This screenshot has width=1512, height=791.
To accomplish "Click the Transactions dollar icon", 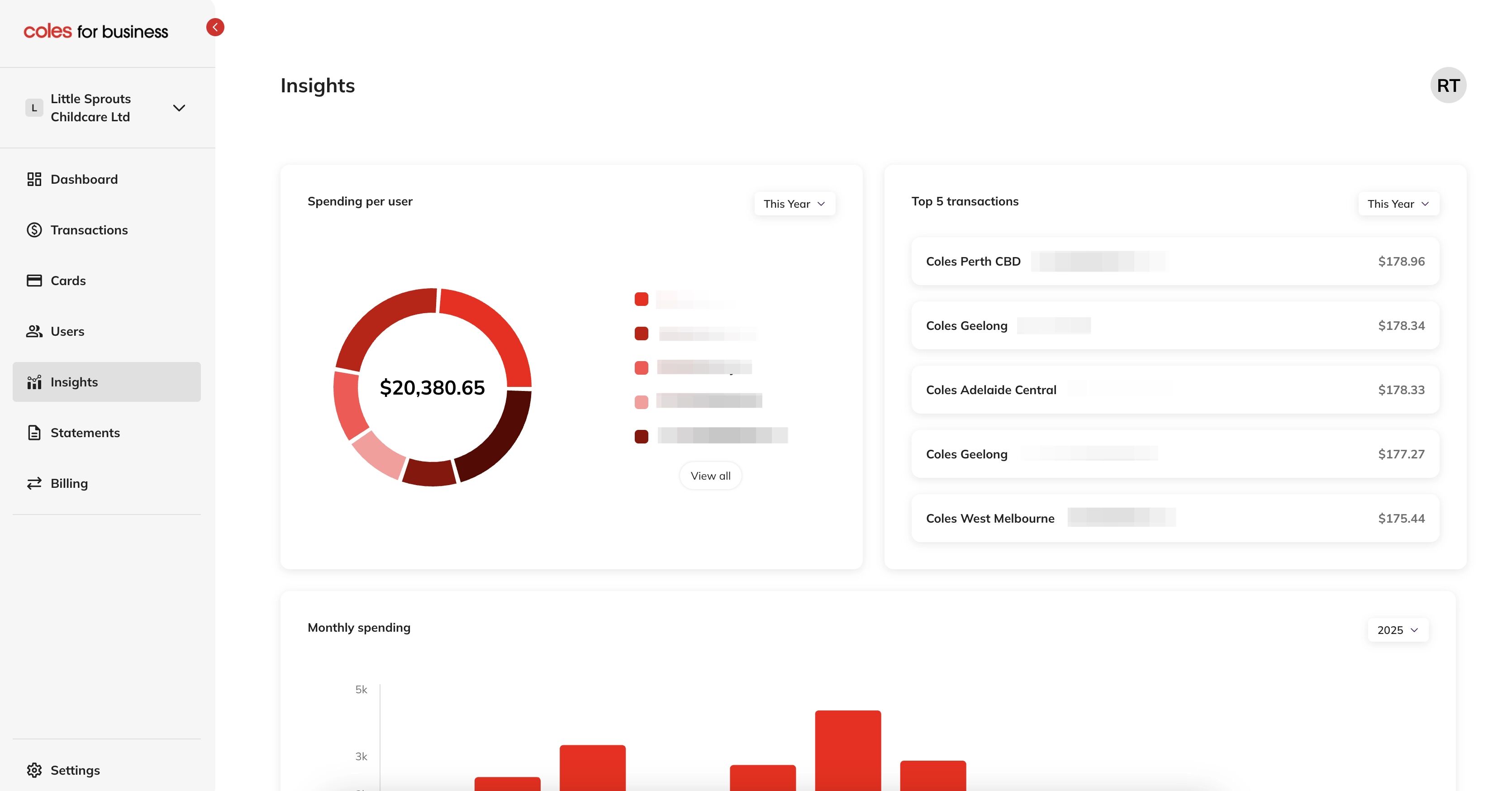I will tap(34, 229).
